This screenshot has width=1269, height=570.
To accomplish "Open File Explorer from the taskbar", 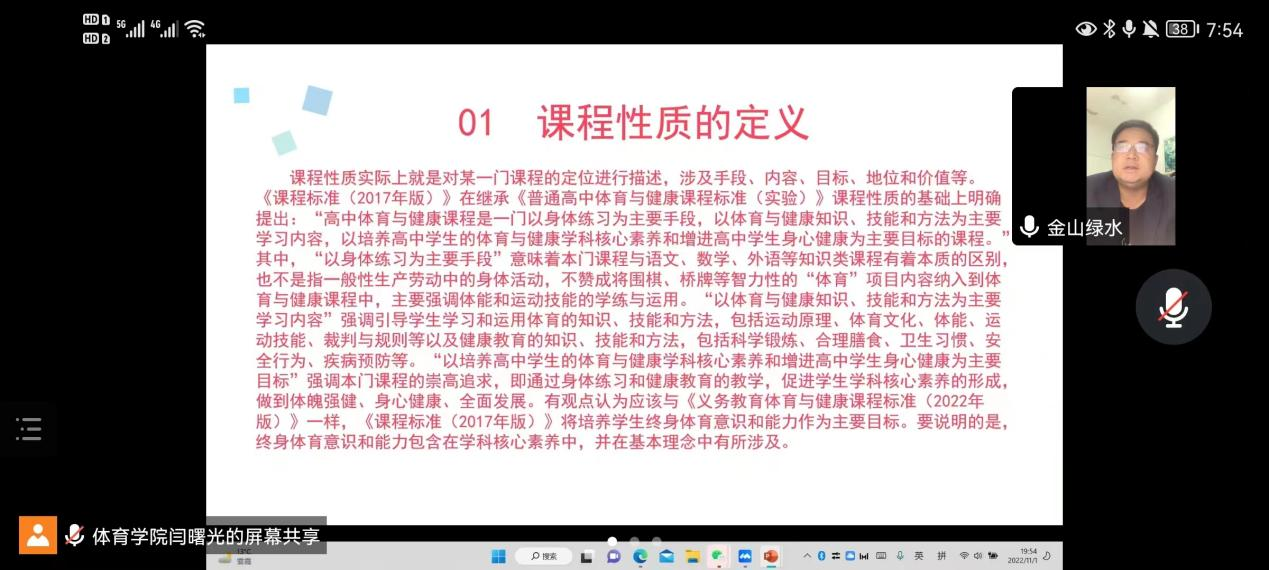I will [692, 556].
